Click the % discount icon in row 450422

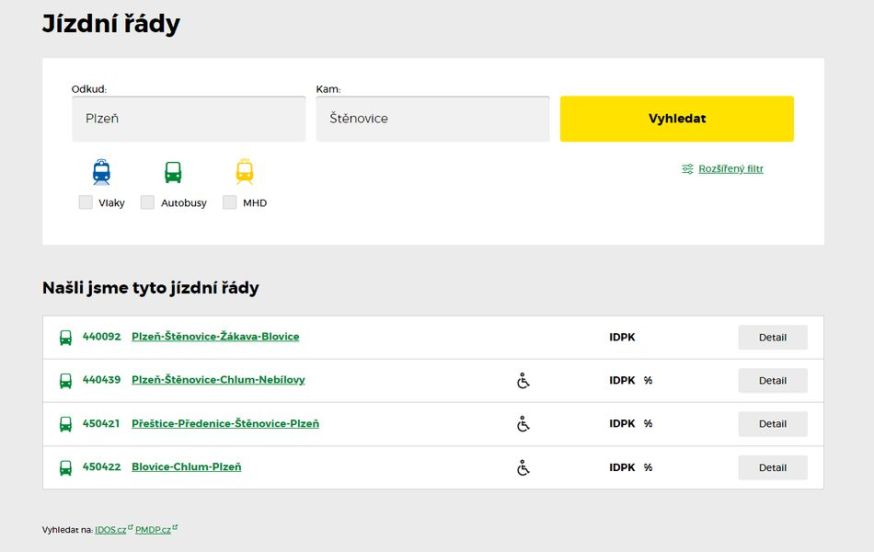(x=648, y=467)
